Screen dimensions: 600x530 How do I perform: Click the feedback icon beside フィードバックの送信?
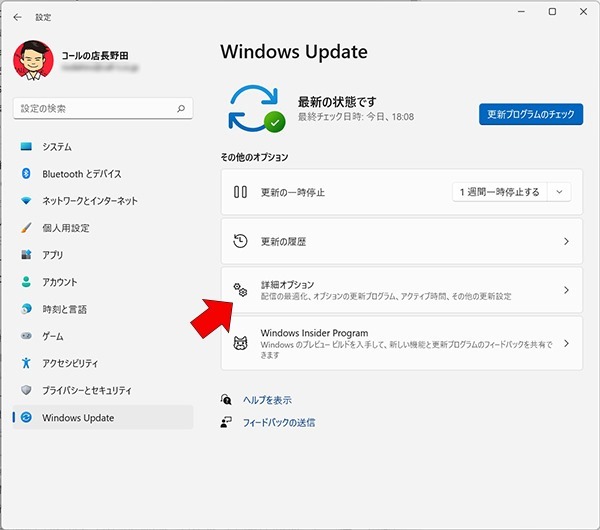(226, 422)
